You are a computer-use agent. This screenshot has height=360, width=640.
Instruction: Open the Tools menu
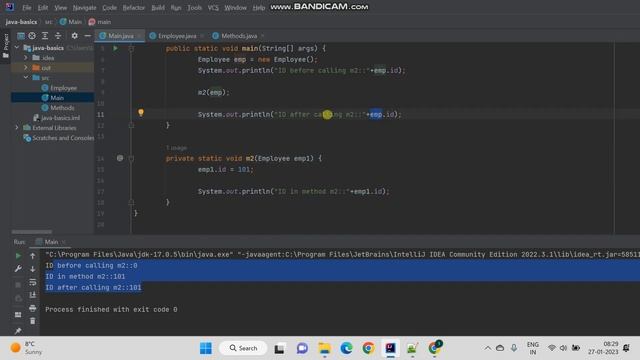[194, 8]
